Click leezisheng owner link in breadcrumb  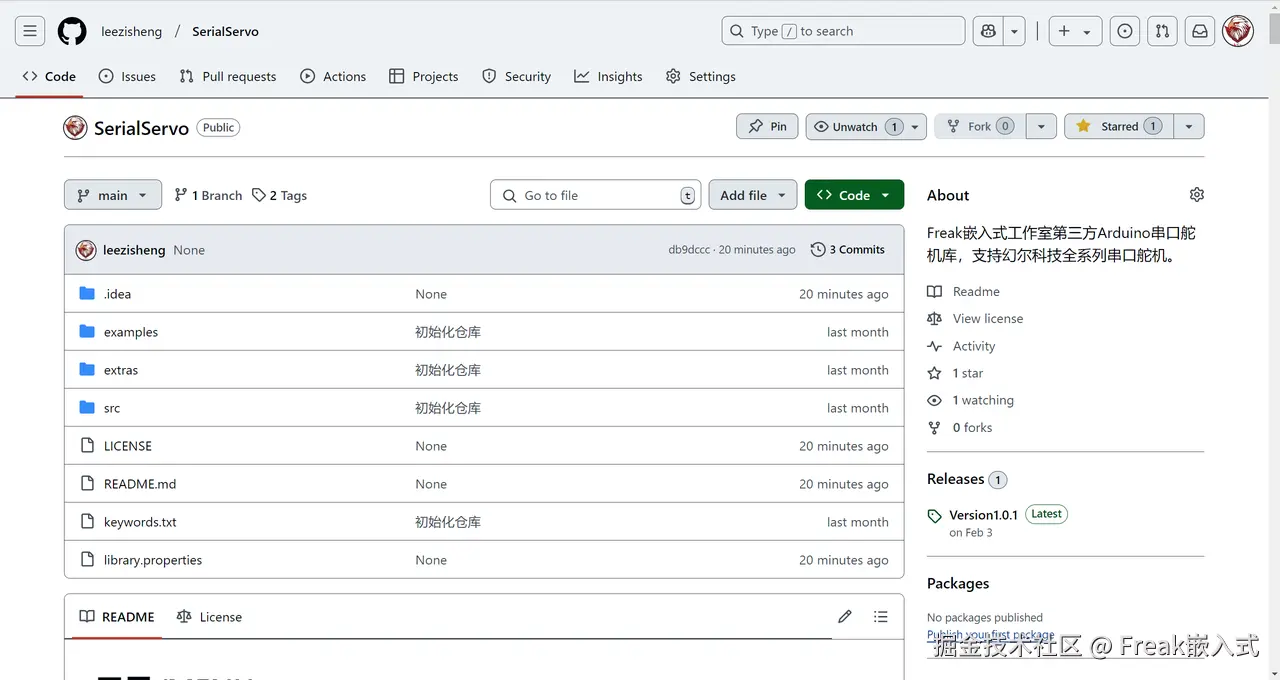coord(131,31)
